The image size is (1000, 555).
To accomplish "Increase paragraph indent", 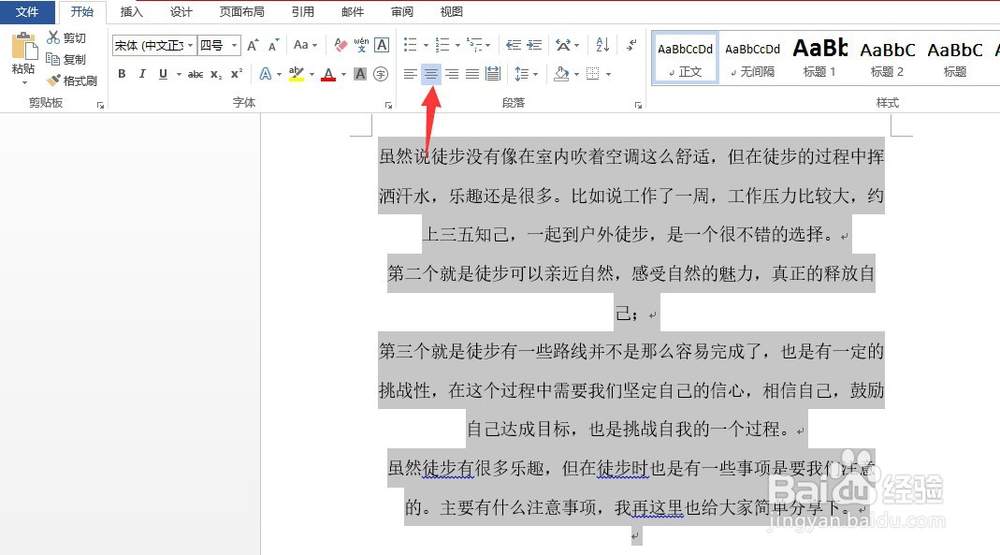I will click(534, 45).
